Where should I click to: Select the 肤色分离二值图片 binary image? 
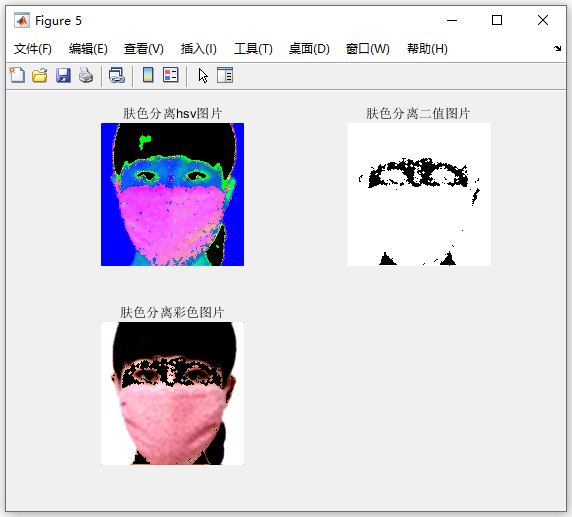[x=419, y=194]
